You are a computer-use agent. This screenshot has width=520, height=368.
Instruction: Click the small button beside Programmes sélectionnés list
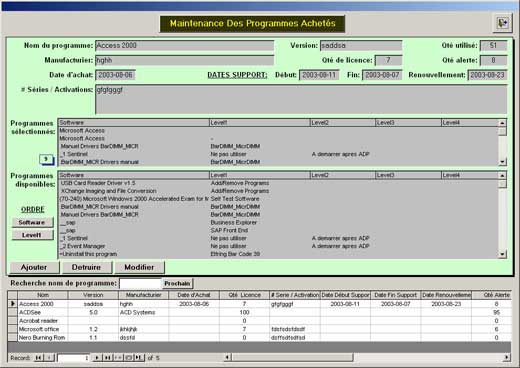46,160
